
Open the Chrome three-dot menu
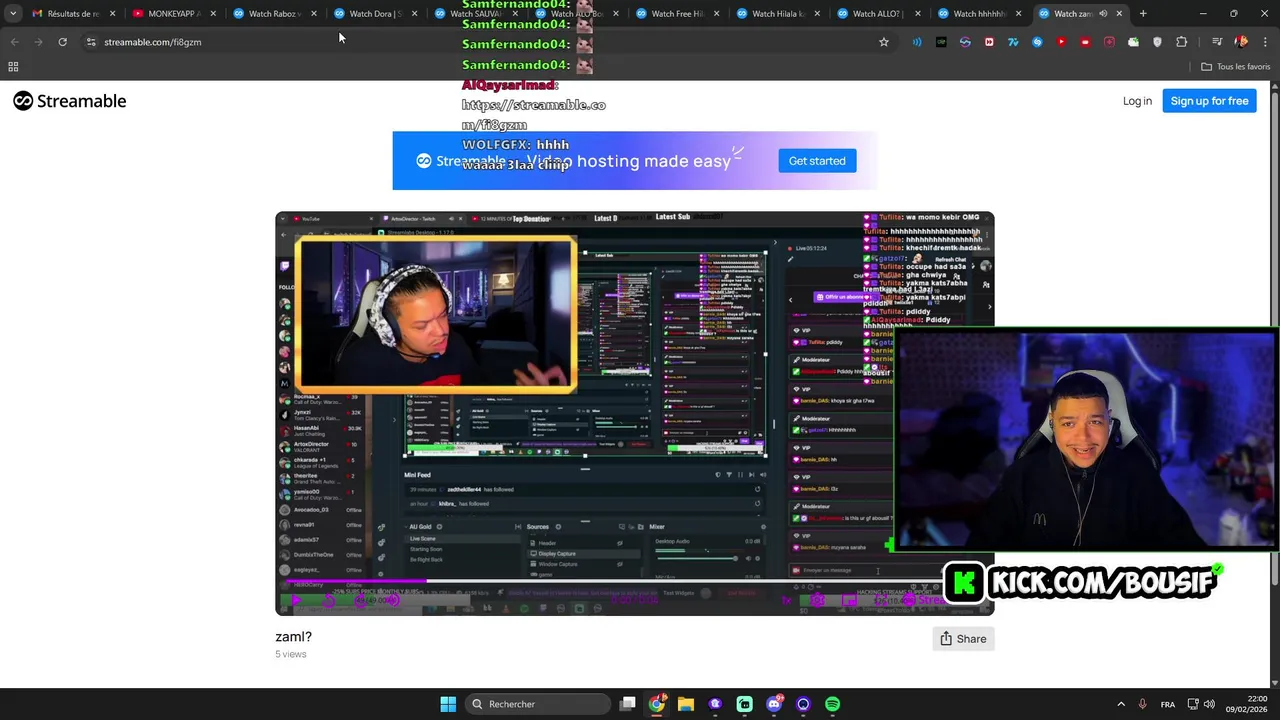(x=1265, y=42)
